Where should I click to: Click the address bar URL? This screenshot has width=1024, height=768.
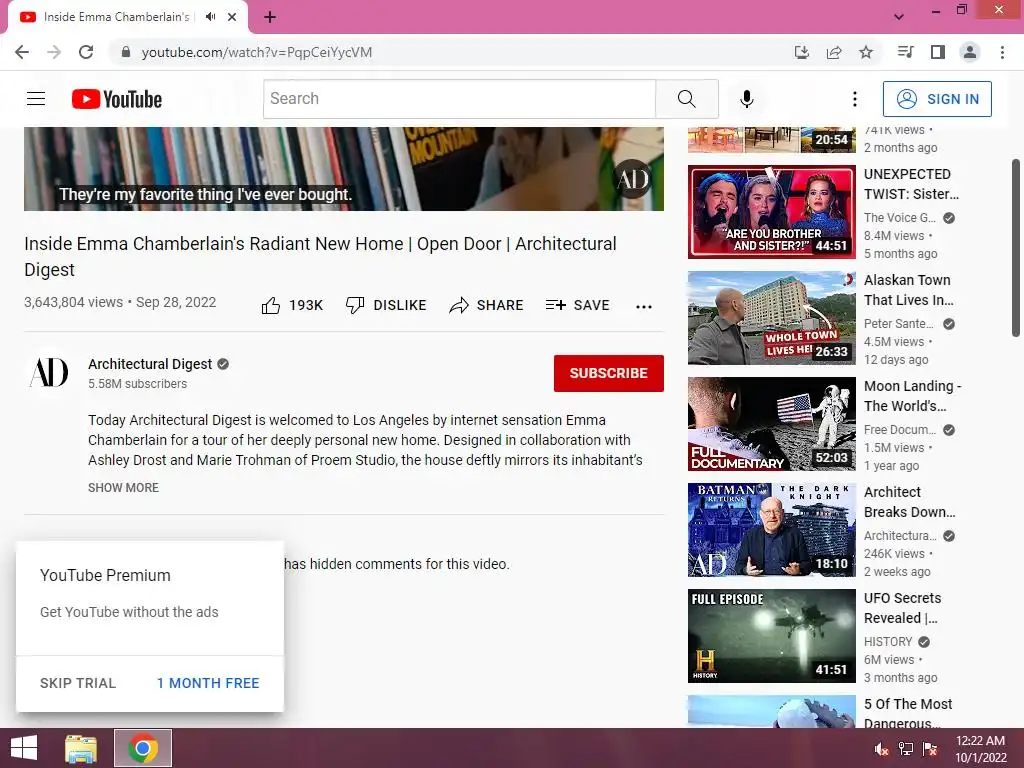[257, 52]
